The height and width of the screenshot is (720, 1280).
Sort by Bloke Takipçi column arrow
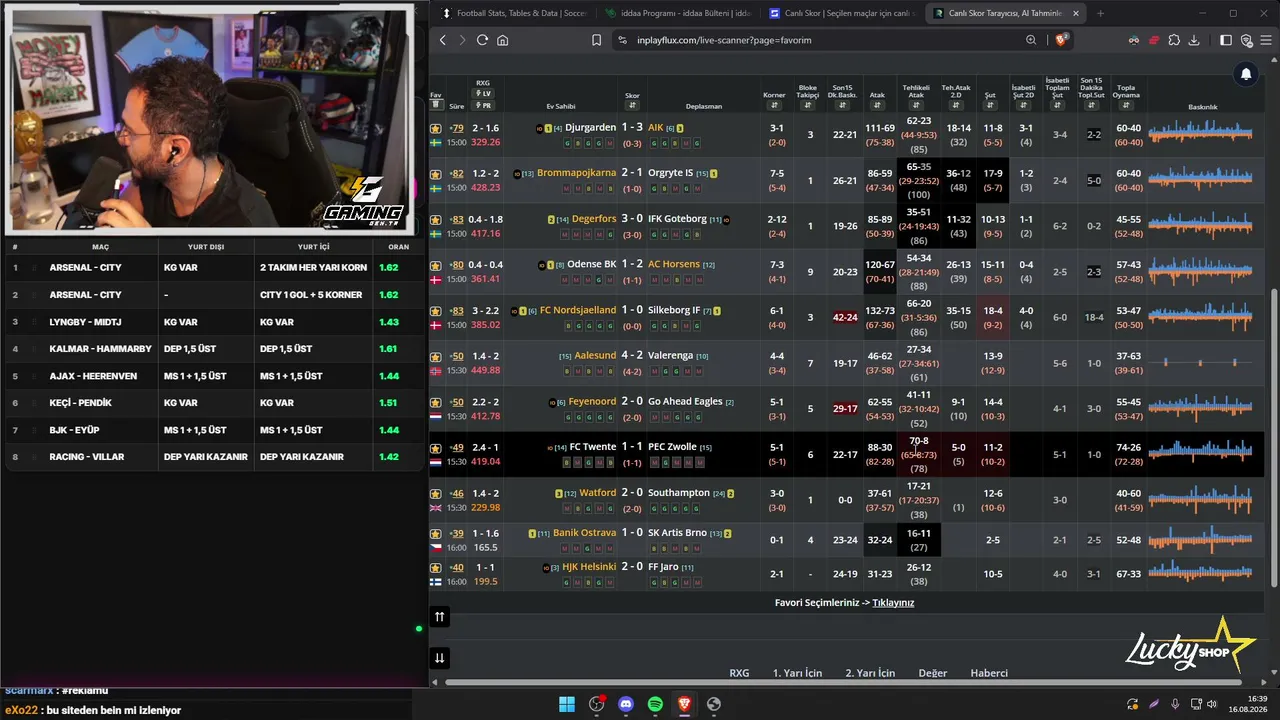click(x=808, y=106)
